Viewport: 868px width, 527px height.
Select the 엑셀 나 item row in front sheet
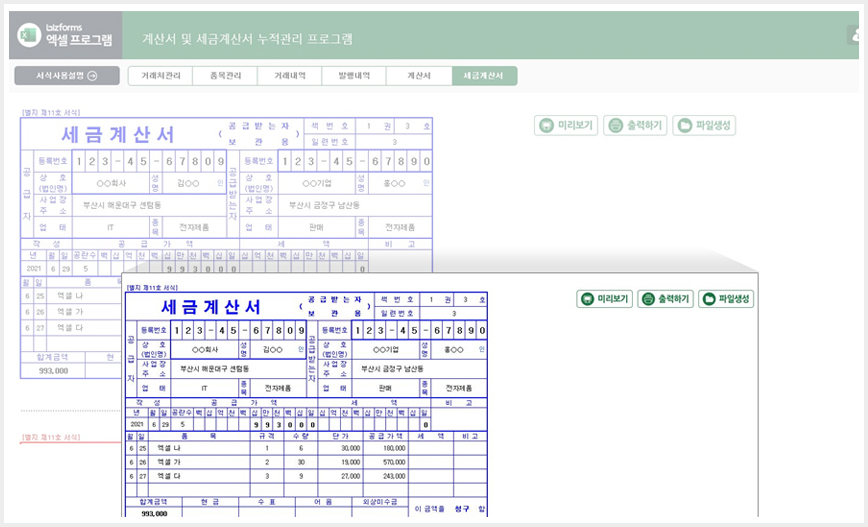click(x=306, y=448)
